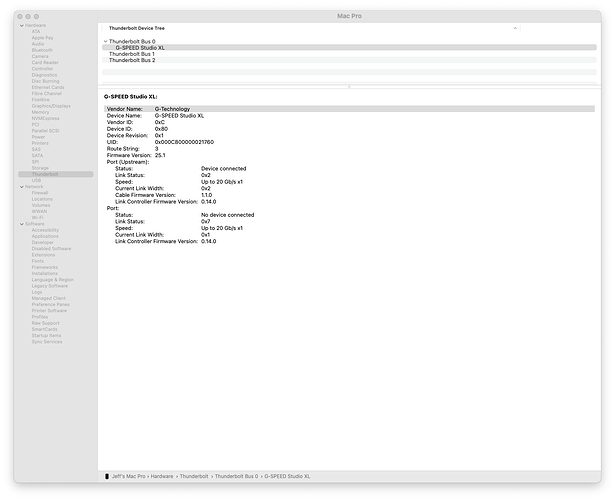
Task: Open Wi-Fi under Network
Action: coord(37,218)
